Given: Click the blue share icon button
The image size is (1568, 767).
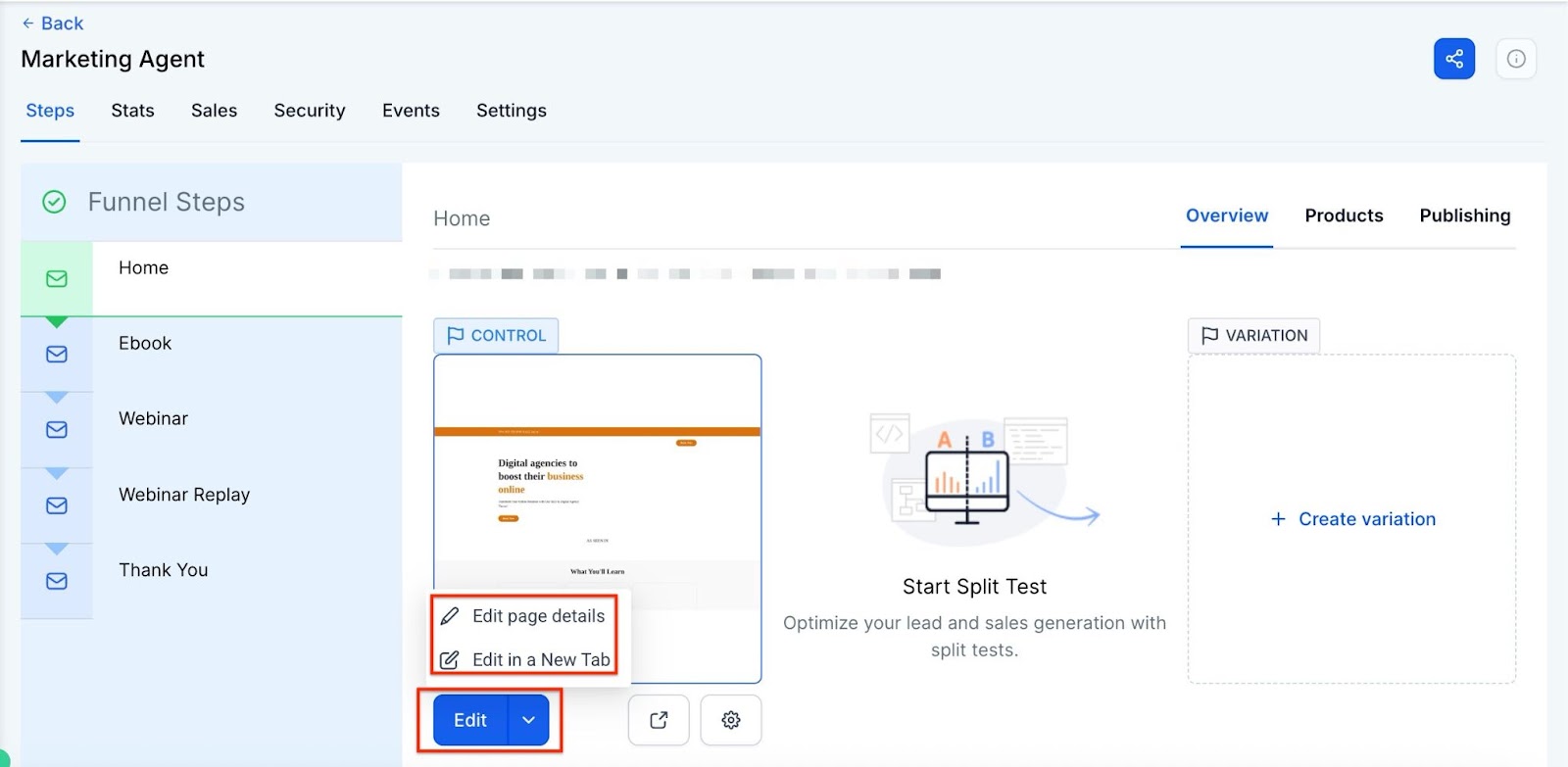Looking at the screenshot, I should [1453, 59].
